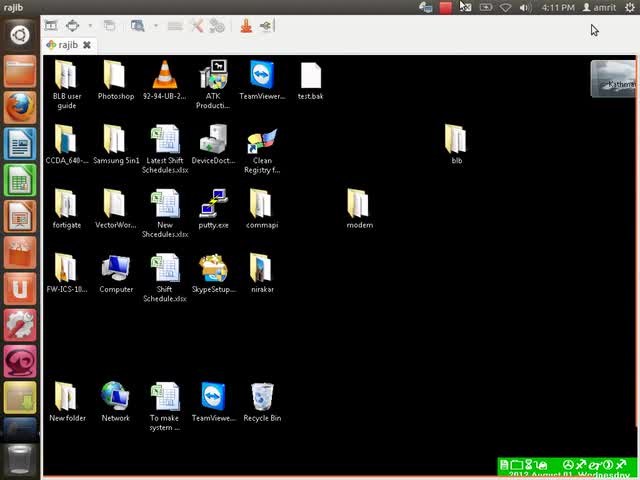
Task: Select the New folder icon
Action: (x=67, y=402)
